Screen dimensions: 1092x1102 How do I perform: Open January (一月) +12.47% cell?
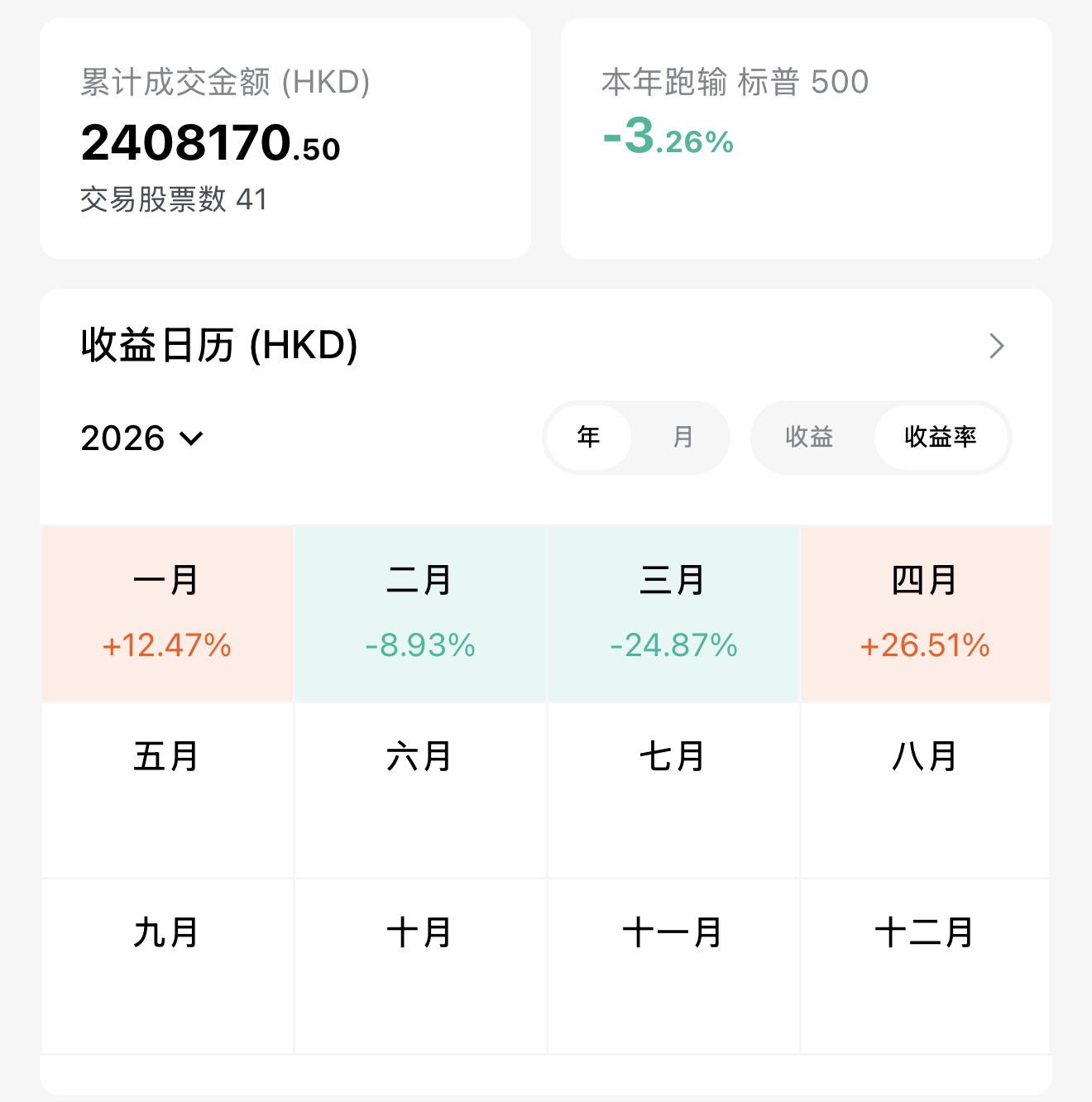coord(166,613)
